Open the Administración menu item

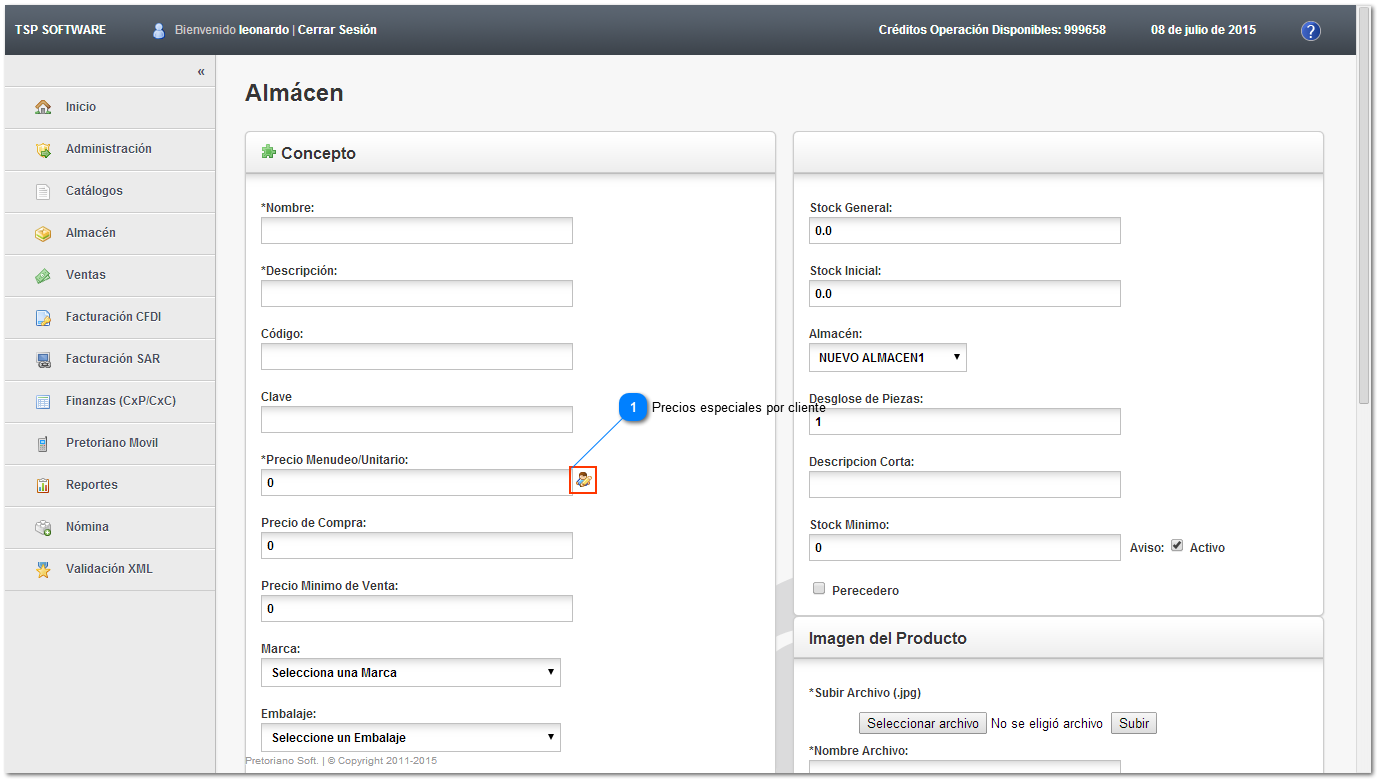click(110, 149)
